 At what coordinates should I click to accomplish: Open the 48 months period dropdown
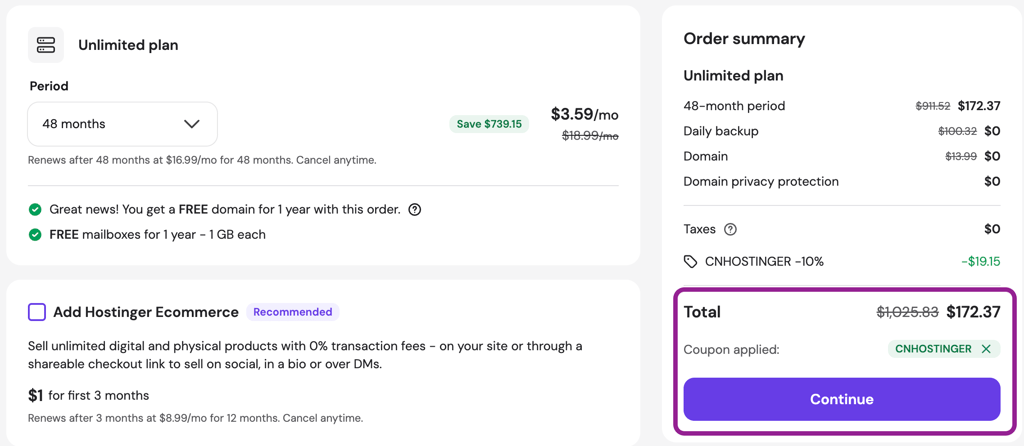pos(122,124)
